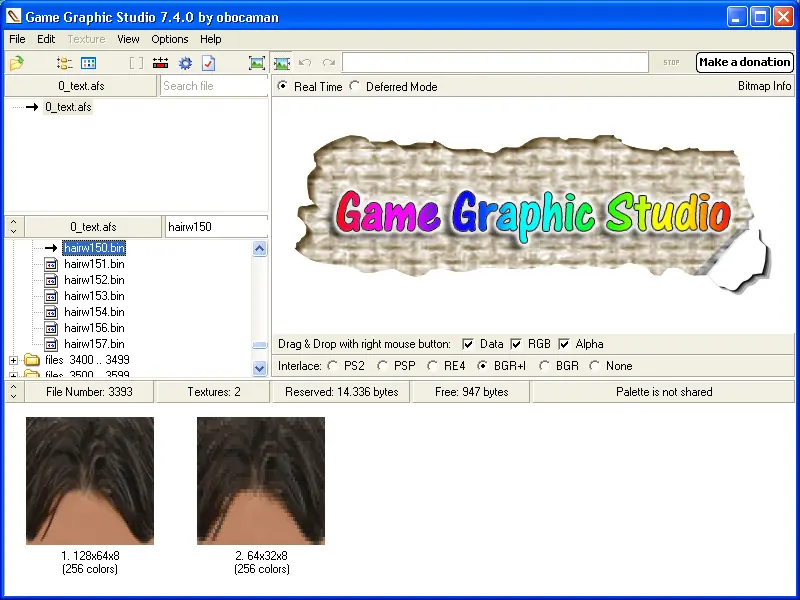Uncheck the RGB checkbox
The width and height of the screenshot is (800, 600).
[516, 344]
